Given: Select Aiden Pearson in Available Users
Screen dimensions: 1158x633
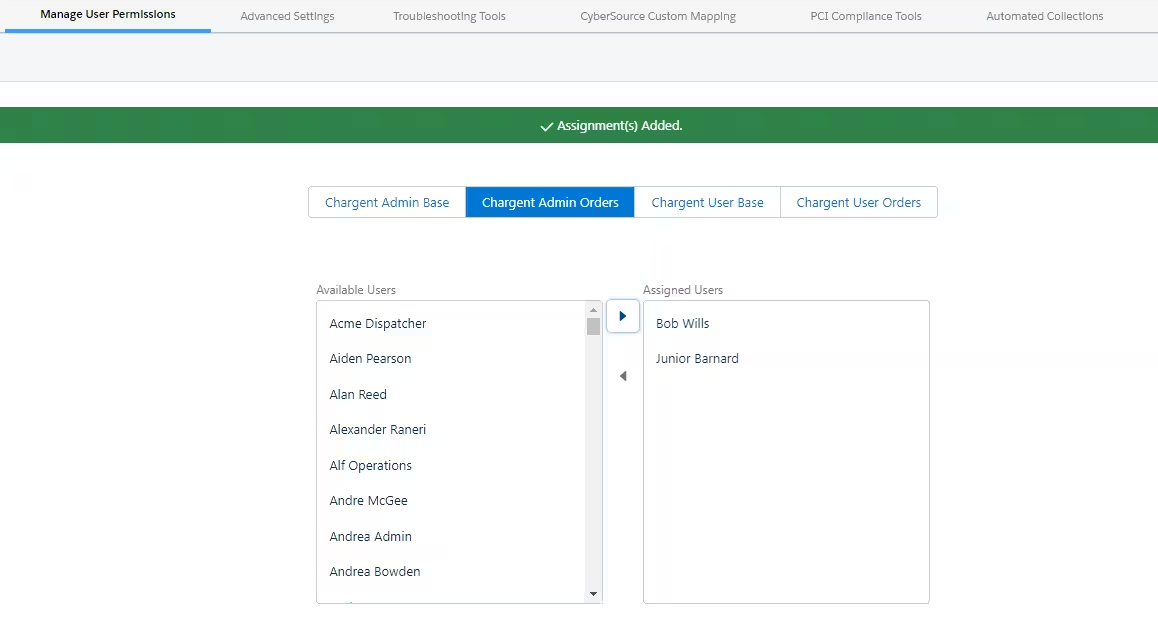Looking at the screenshot, I should pos(451,358).
